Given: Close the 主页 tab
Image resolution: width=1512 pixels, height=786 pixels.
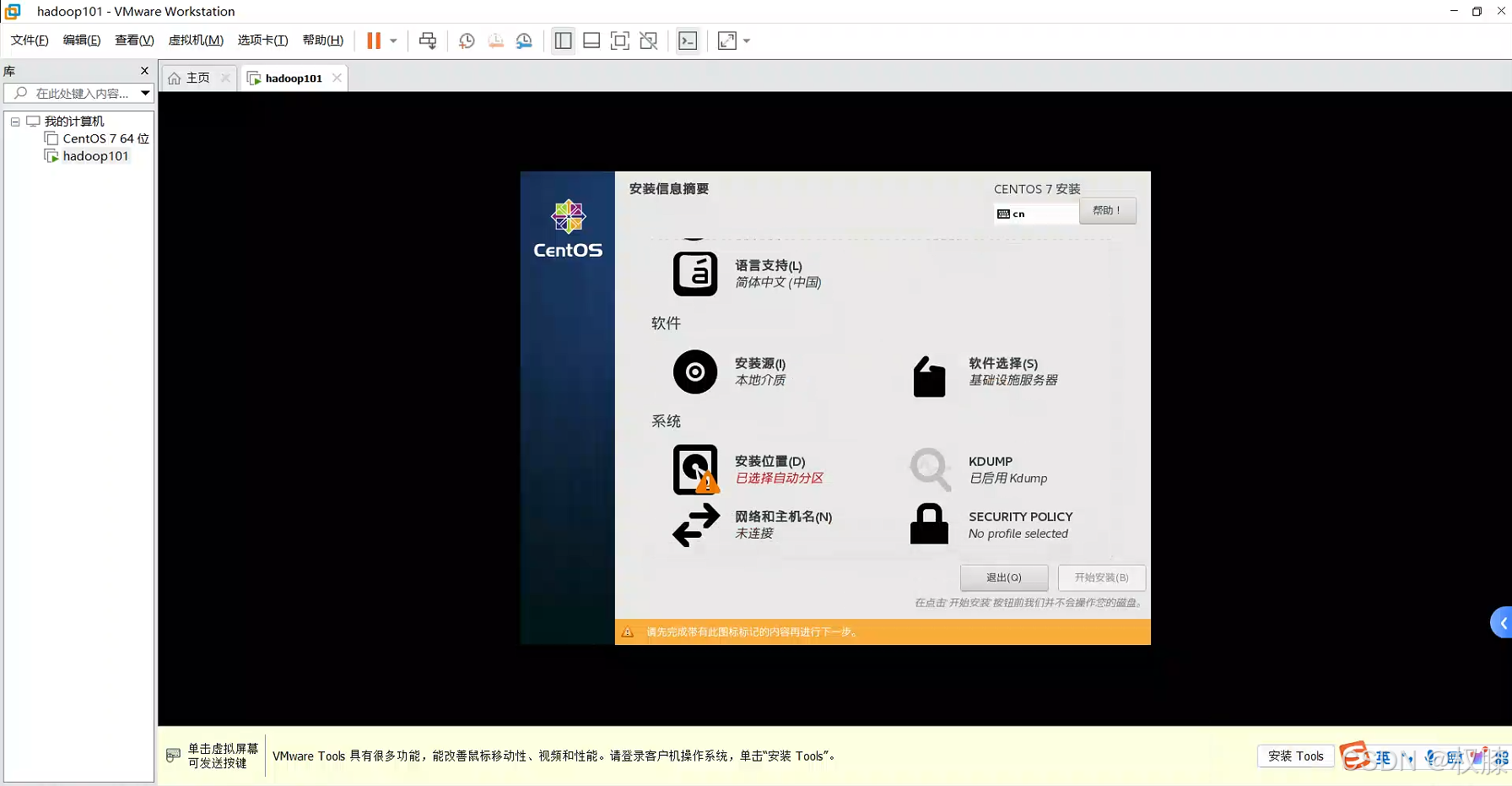Looking at the screenshot, I should pyautogui.click(x=225, y=78).
